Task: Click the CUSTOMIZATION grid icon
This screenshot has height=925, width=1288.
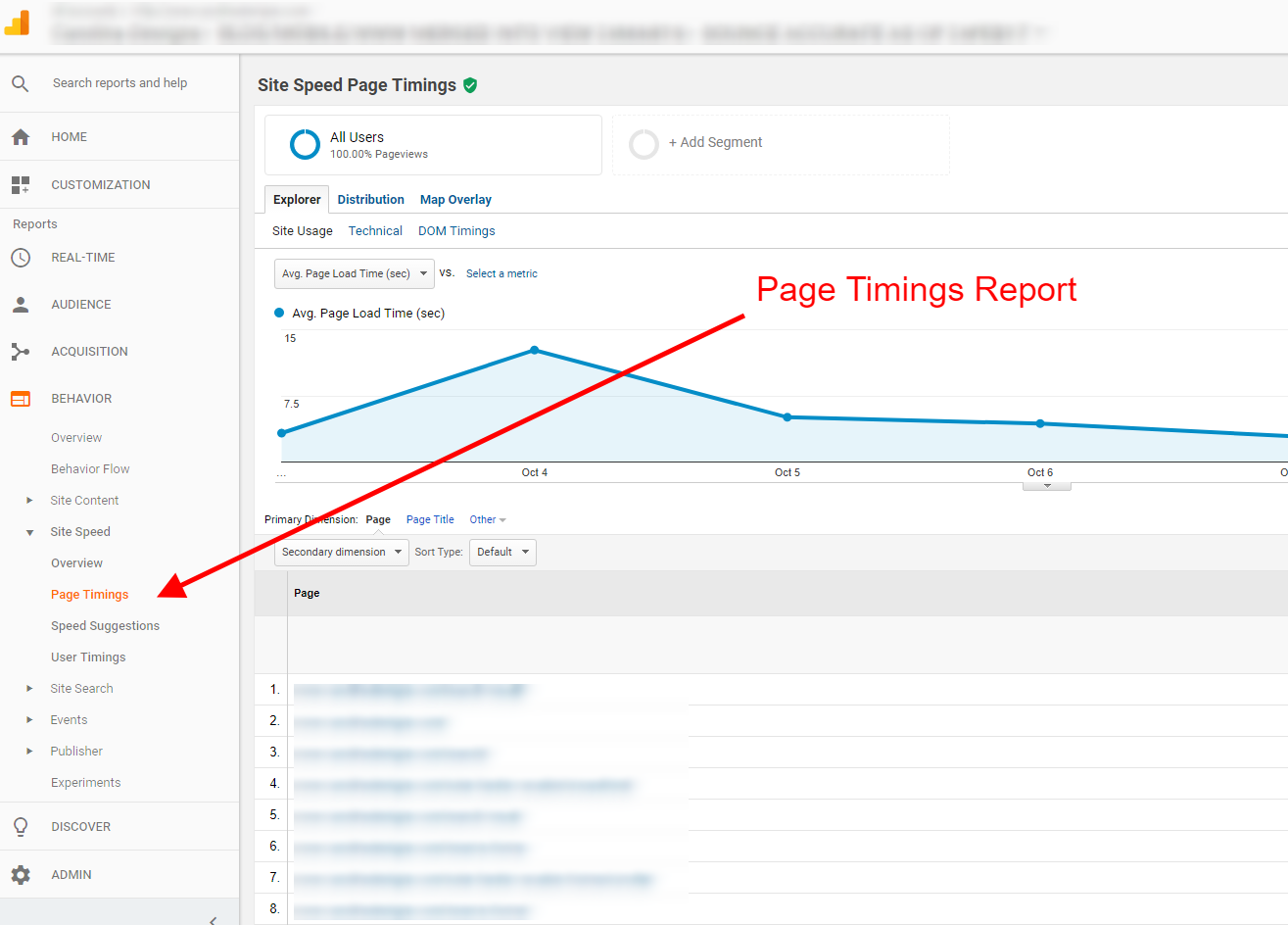Action: [20, 184]
